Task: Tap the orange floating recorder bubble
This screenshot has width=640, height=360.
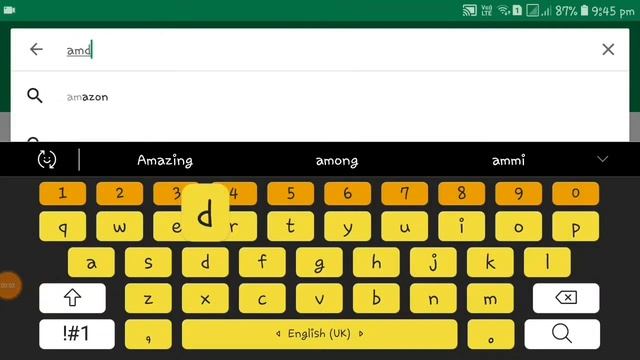Action: (9, 285)
